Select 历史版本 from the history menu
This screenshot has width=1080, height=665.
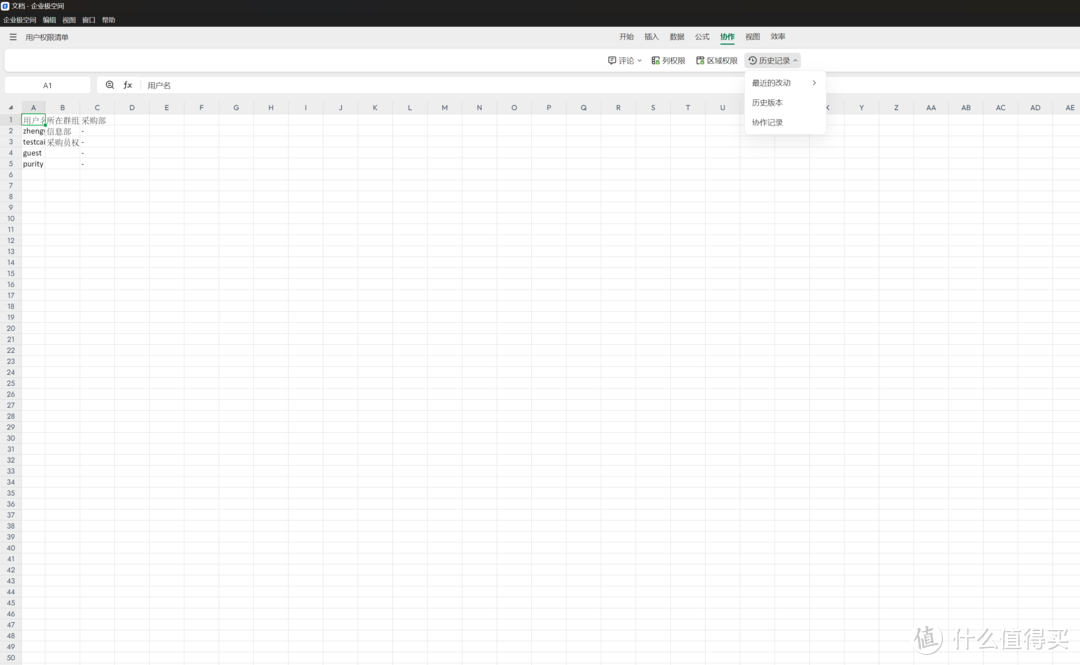(767, 103)
